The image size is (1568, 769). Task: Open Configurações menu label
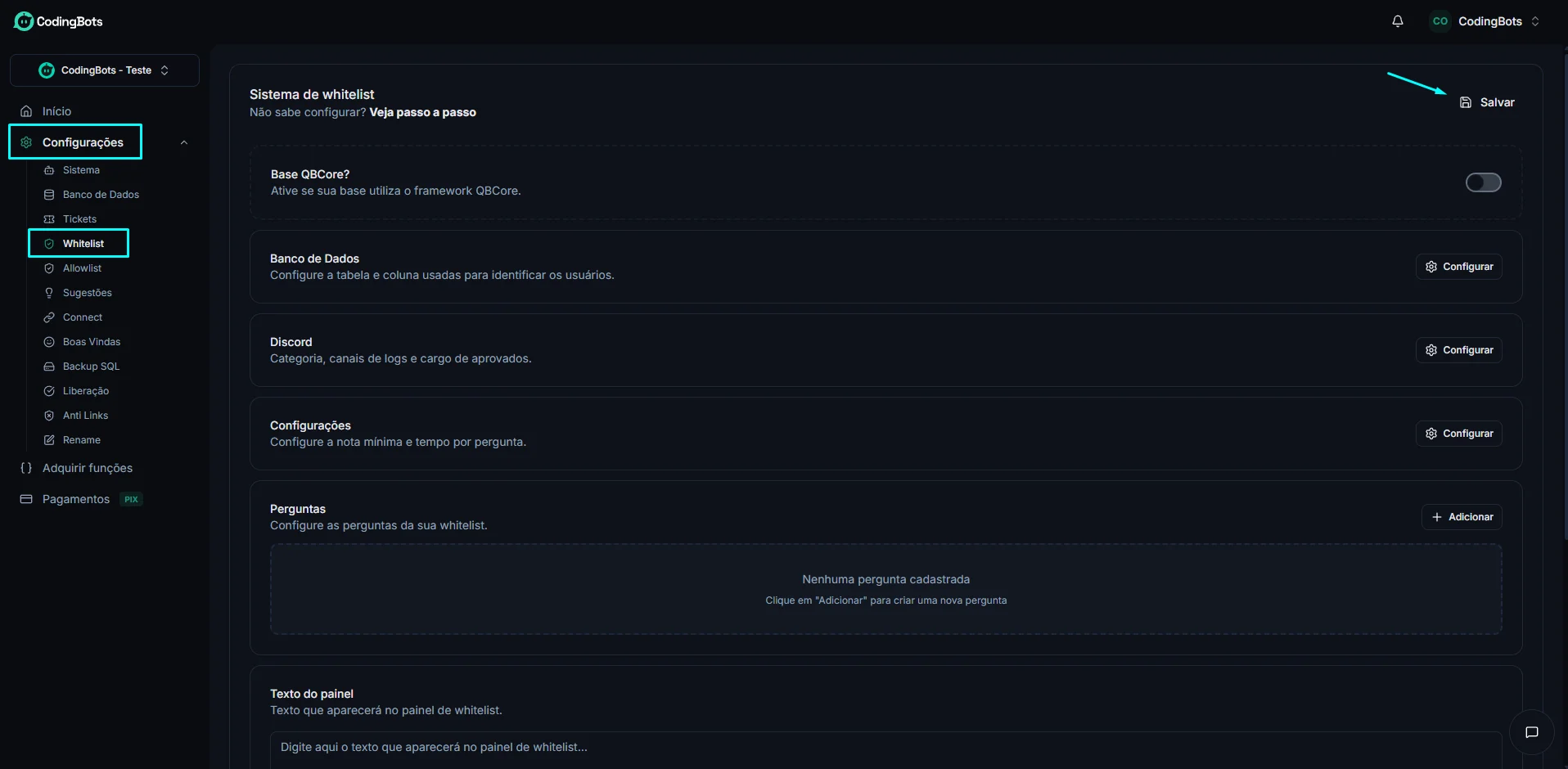click(83, 142)
